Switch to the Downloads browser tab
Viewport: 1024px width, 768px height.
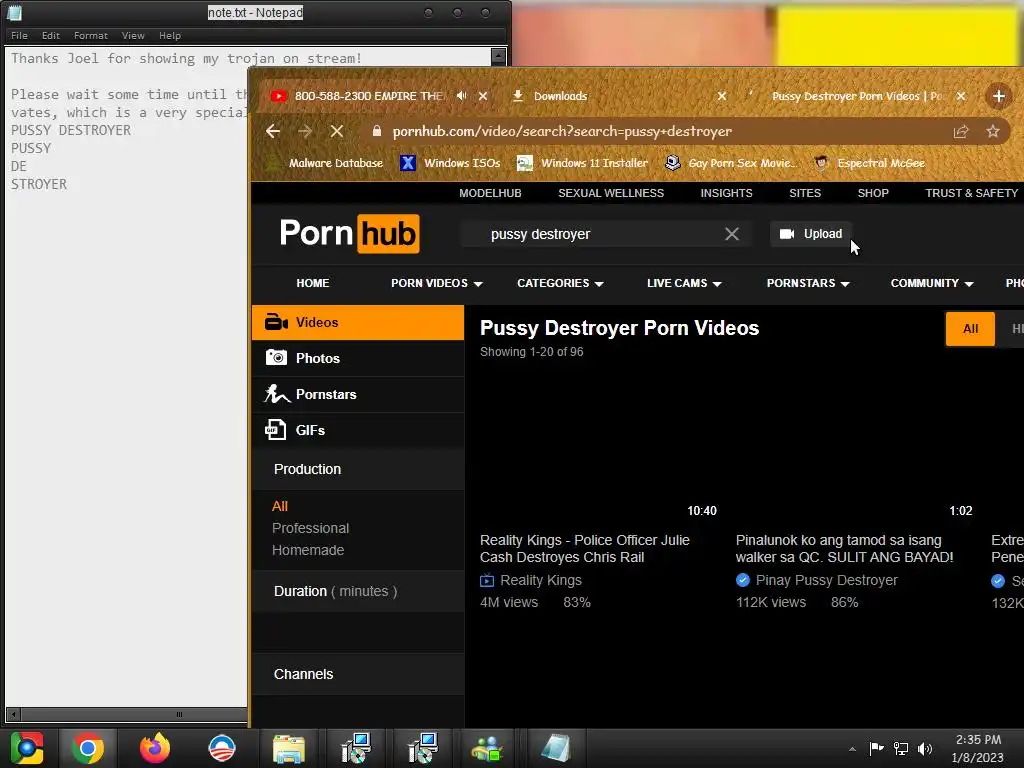(x=617, y=96)
